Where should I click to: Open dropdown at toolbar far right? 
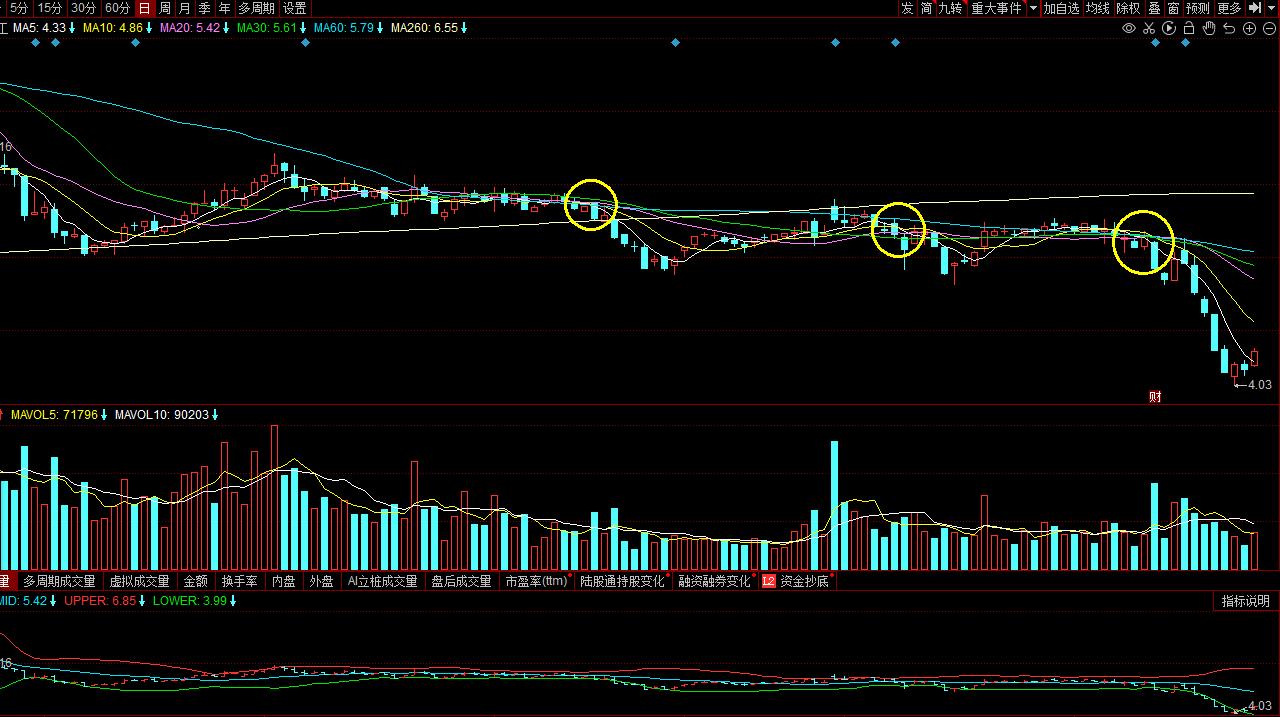pyautogui.click(x=1272, y=8)
